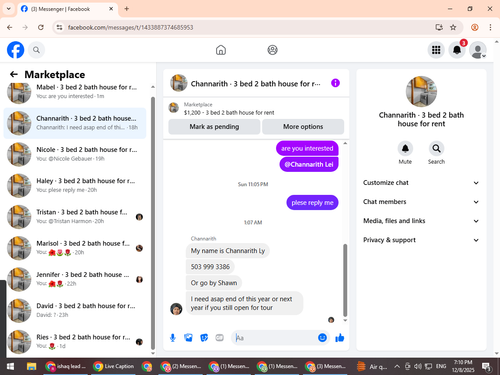
Task: Switch to Live Caption taskbar window
Action: pyautogui.click(x=113, y=367)
